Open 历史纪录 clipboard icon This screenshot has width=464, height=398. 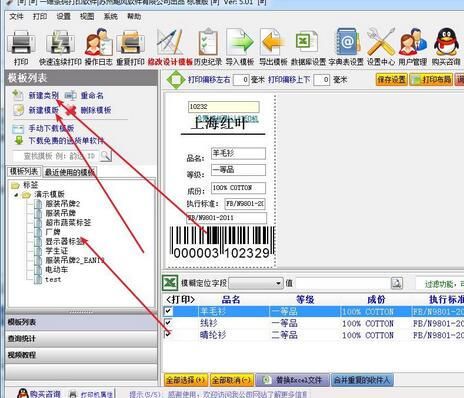[x=208, y=43]
